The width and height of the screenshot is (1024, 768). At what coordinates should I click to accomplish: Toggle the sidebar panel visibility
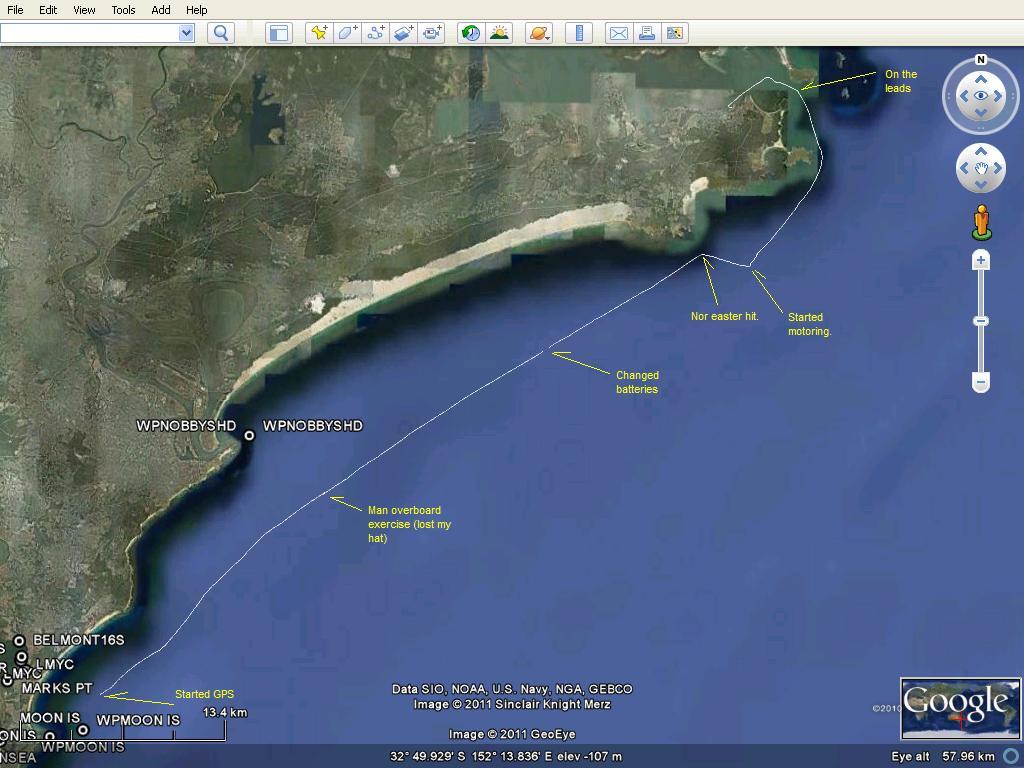(278, 33)
